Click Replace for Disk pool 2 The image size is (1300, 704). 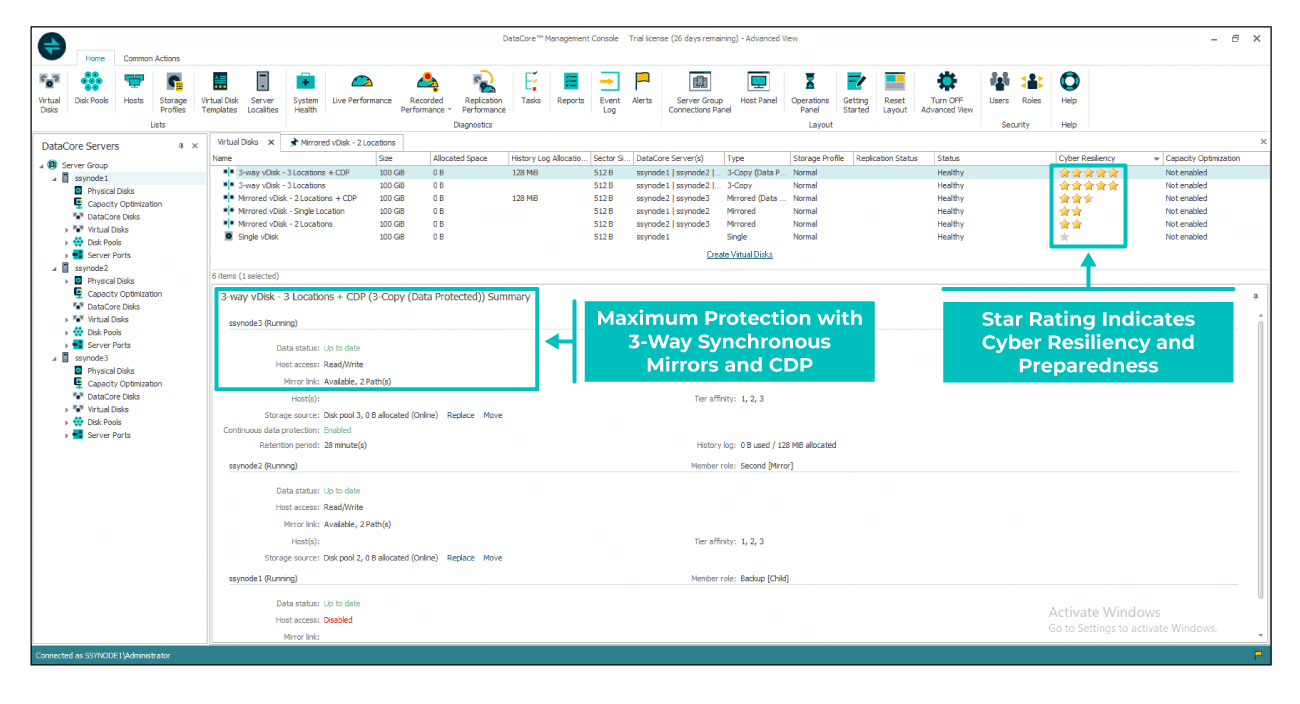click(461, 558)
